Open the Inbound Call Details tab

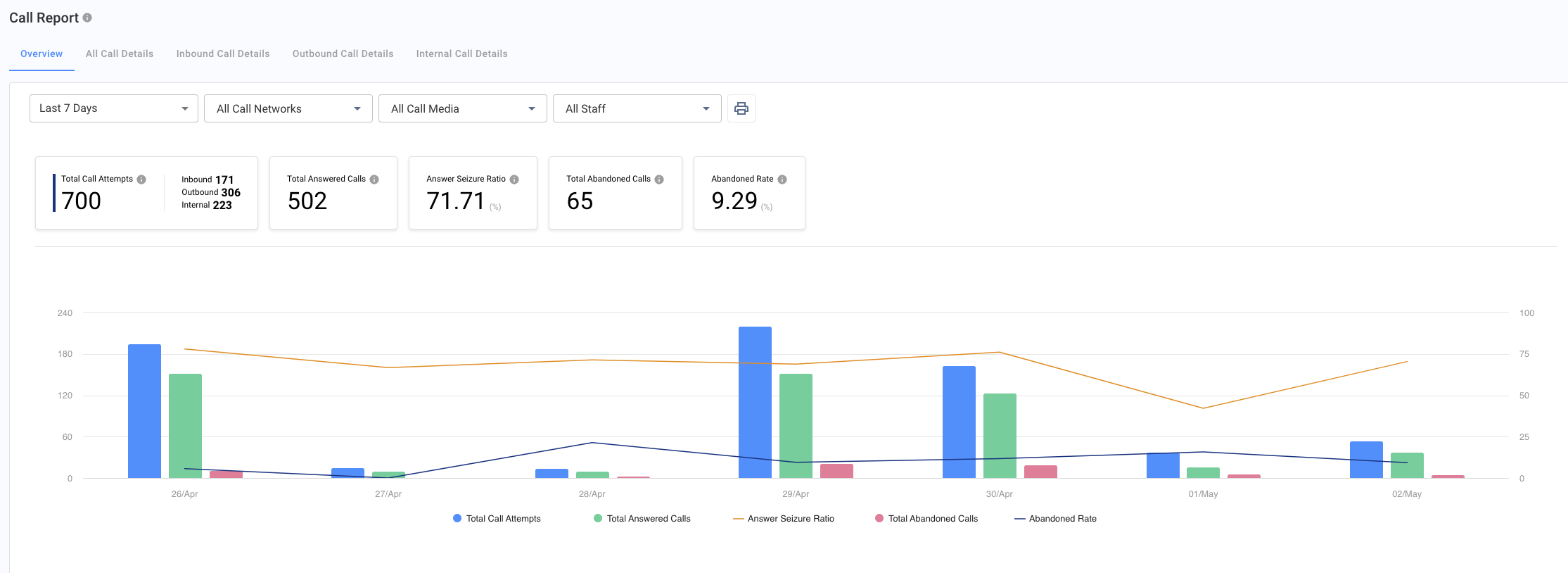[223, 53]
